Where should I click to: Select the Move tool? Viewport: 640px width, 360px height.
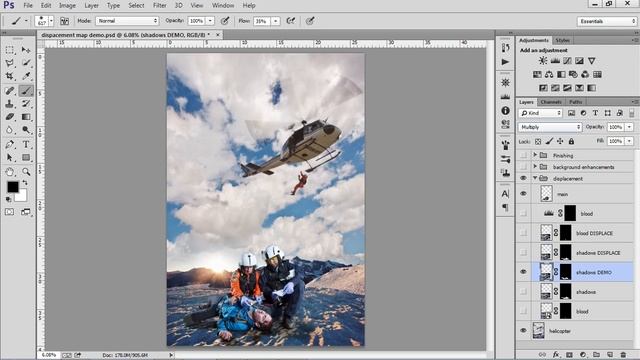[26, 50]
